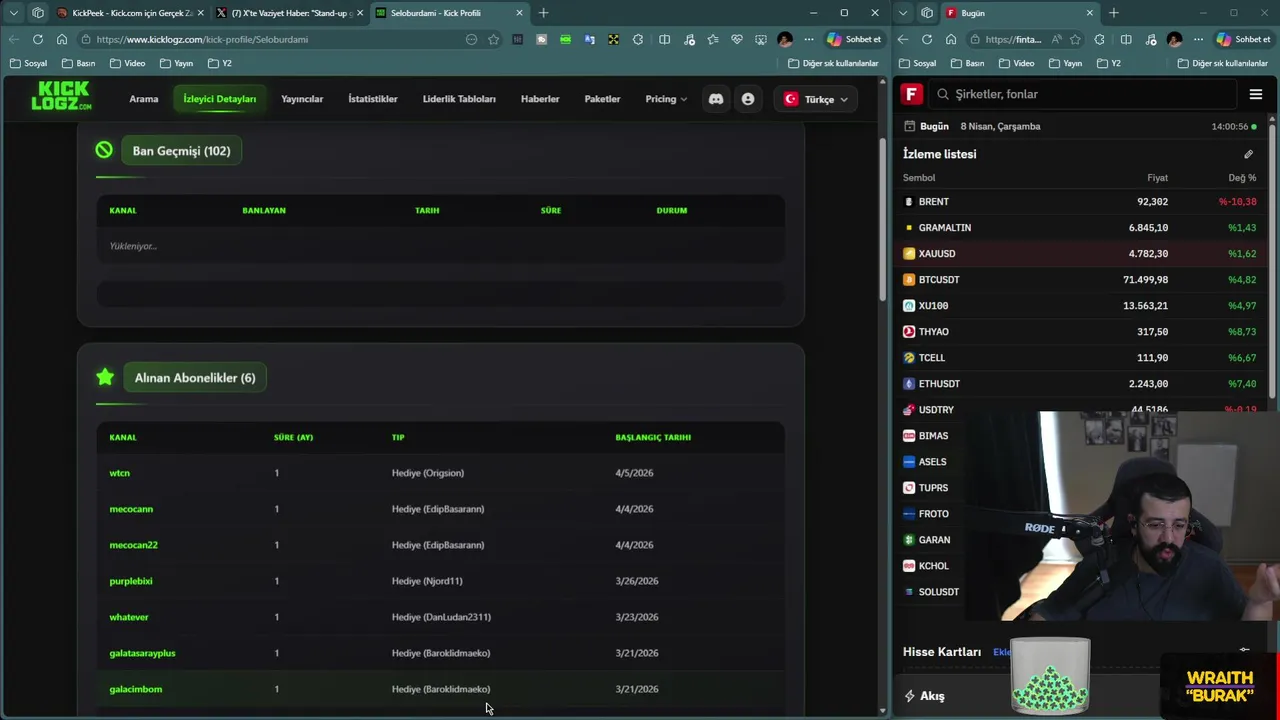Select the BTCUSDT watchlist row
Screen dimensions: 1280x720
[1080, 279]
